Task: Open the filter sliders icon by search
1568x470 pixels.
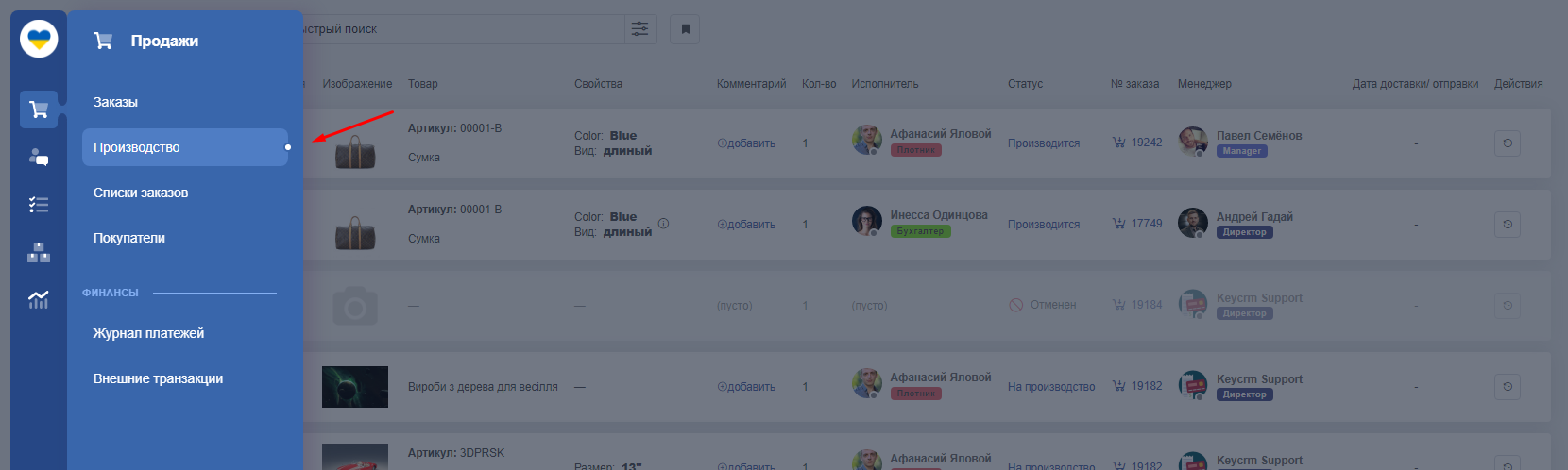Action: click(639, 29)
